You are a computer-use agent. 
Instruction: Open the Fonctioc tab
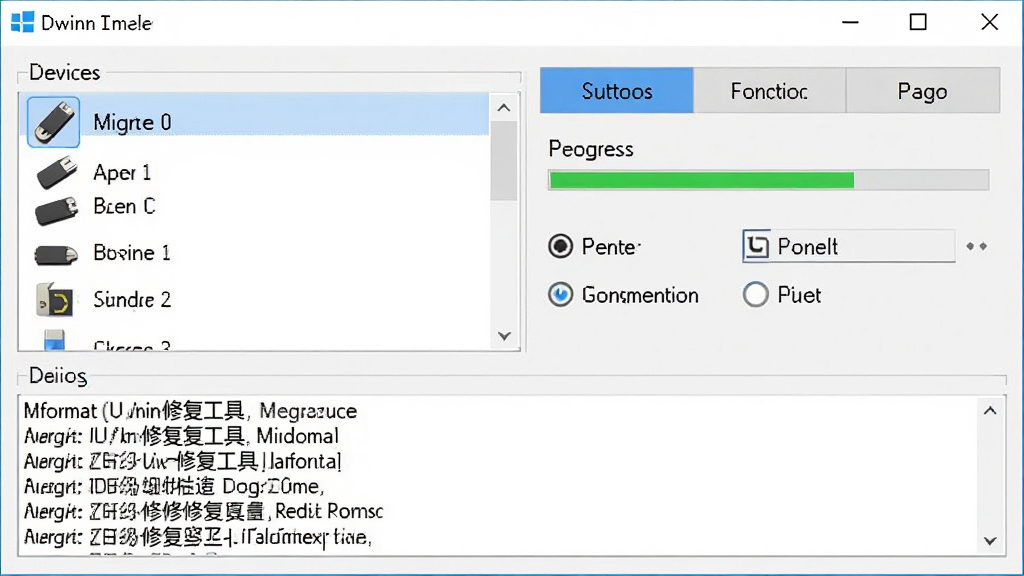click(x=769, y=91)
